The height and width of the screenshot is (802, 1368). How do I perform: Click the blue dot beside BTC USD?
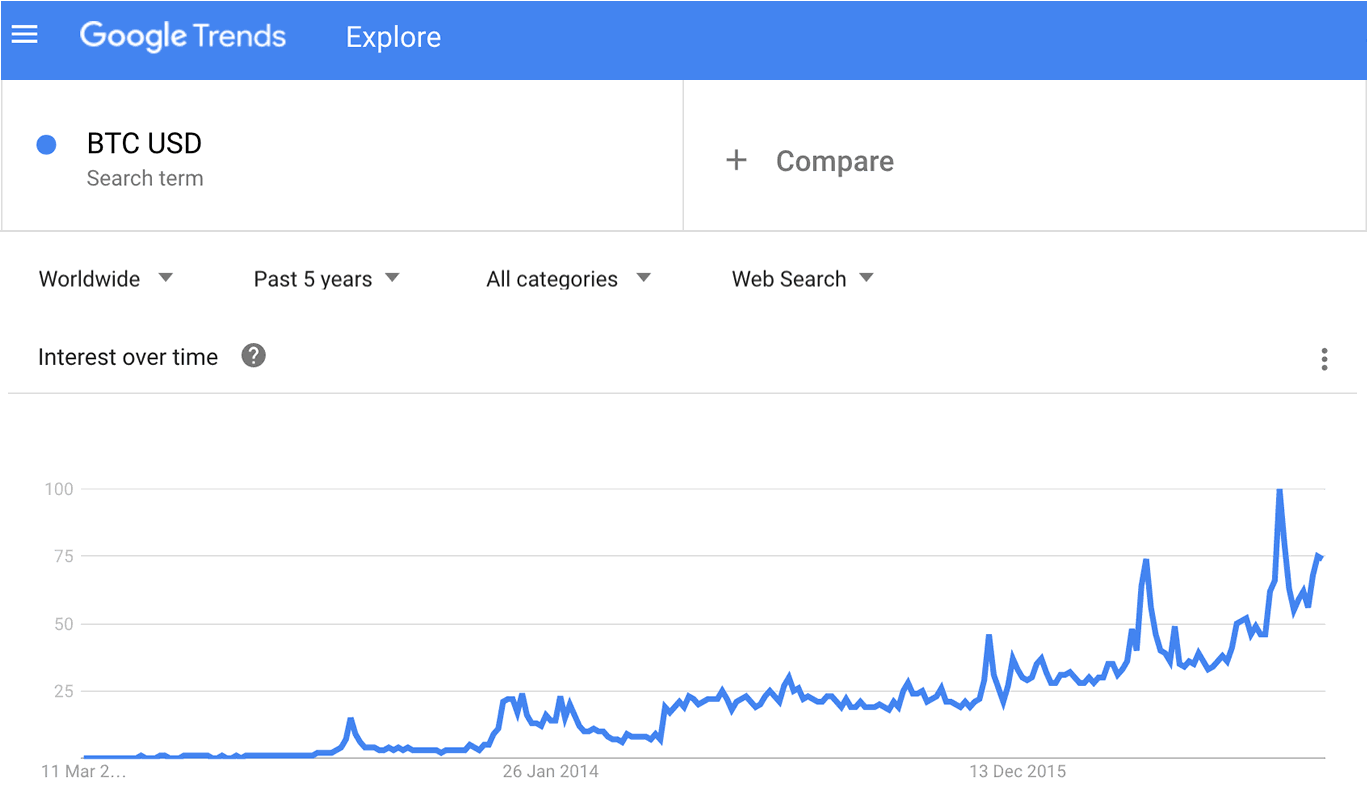[x=46, y=145]
